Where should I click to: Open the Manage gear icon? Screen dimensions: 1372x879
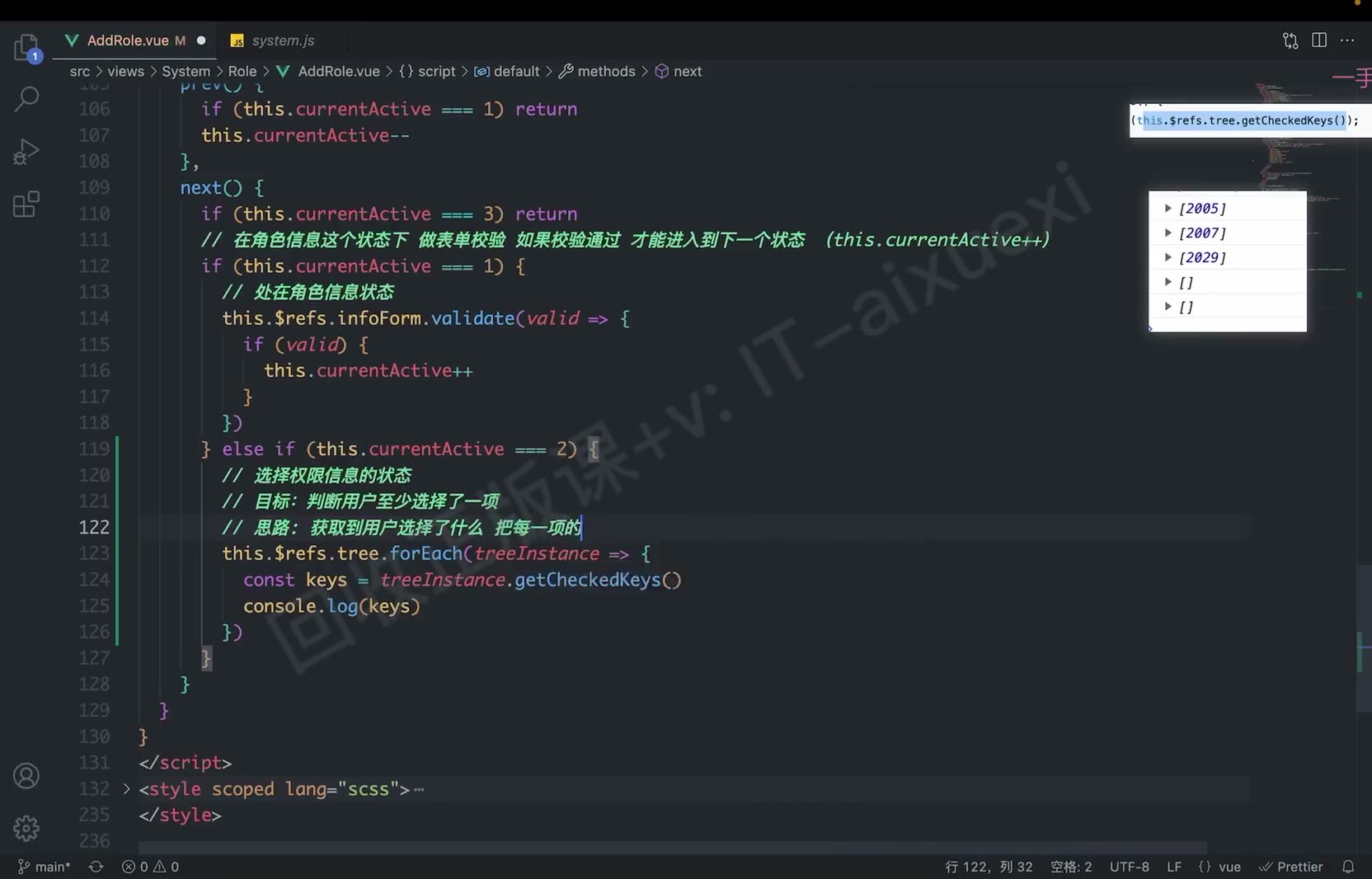point(26,828)
